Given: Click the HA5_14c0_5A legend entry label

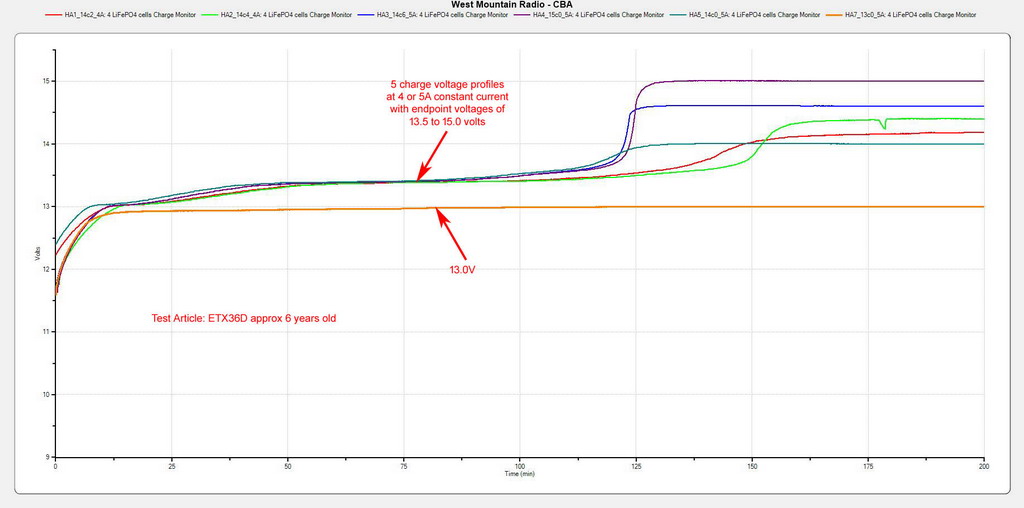Looking at the screenshot, I should [760, 15].
